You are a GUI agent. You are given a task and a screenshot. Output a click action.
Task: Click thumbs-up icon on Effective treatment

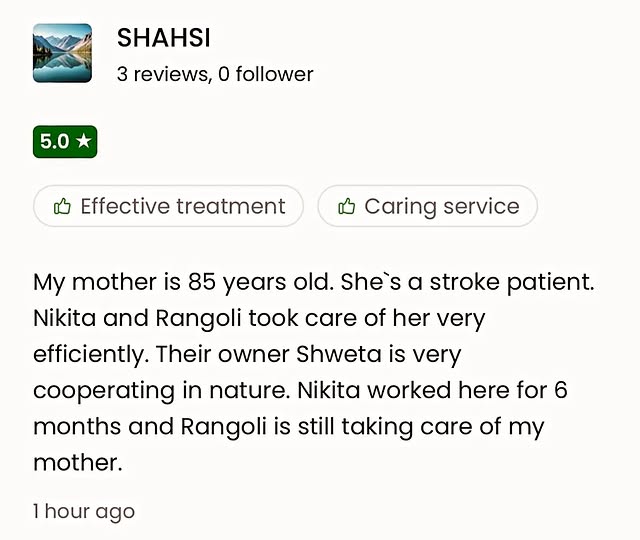(x=62, y=206)
